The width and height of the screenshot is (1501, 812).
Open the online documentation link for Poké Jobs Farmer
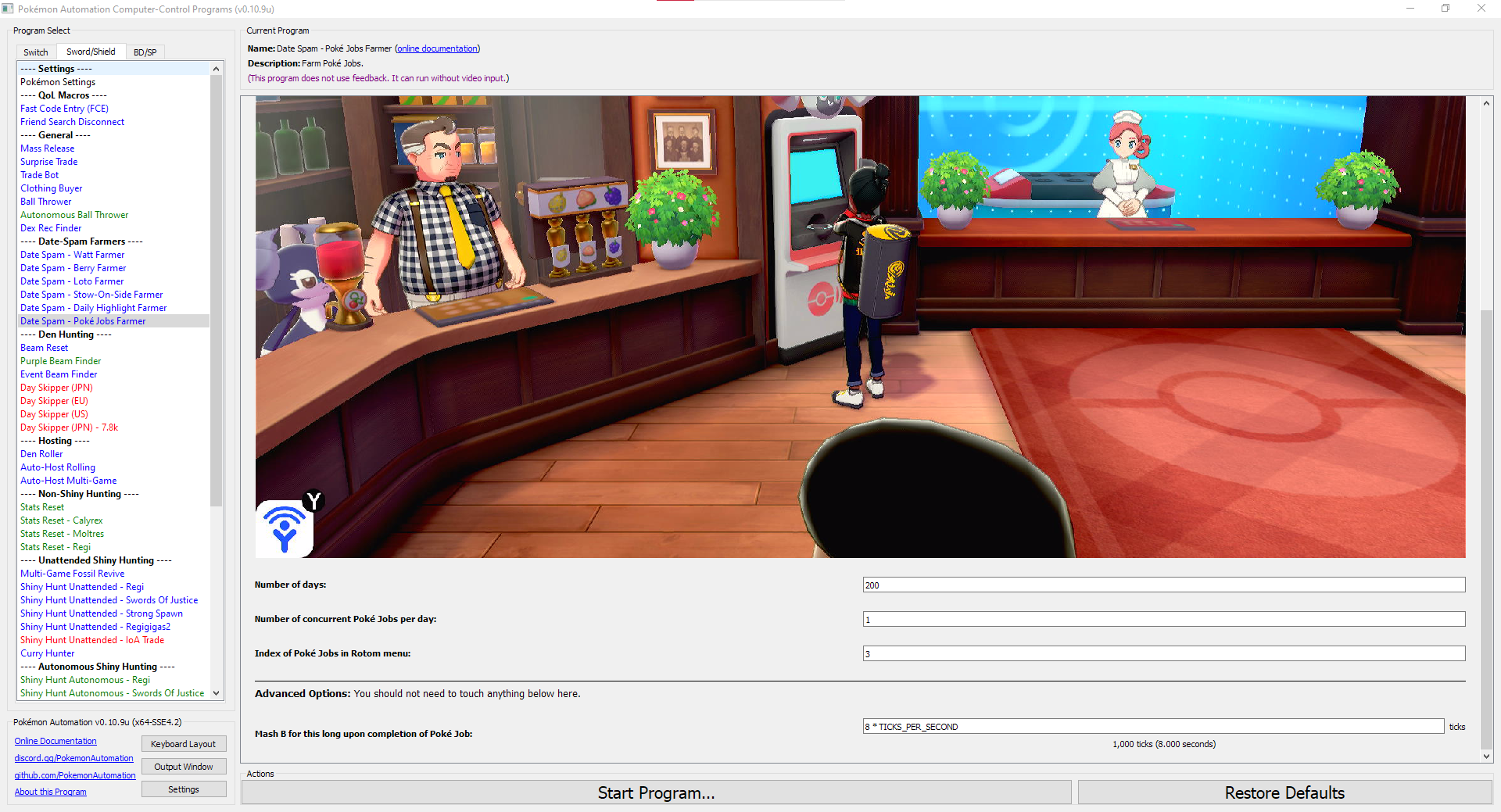[x=437, y=48]
